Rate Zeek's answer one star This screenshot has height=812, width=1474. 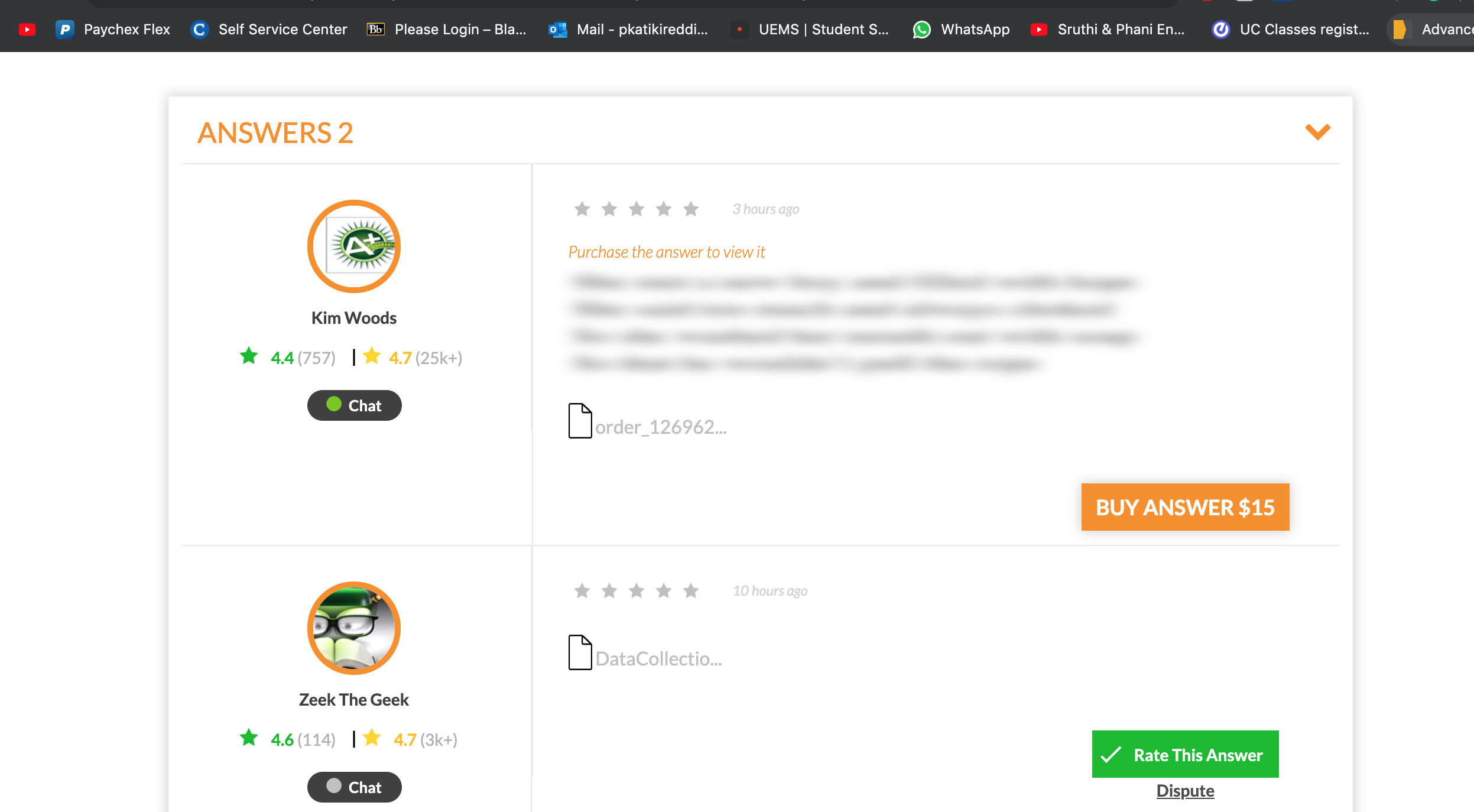click(582, 590)
